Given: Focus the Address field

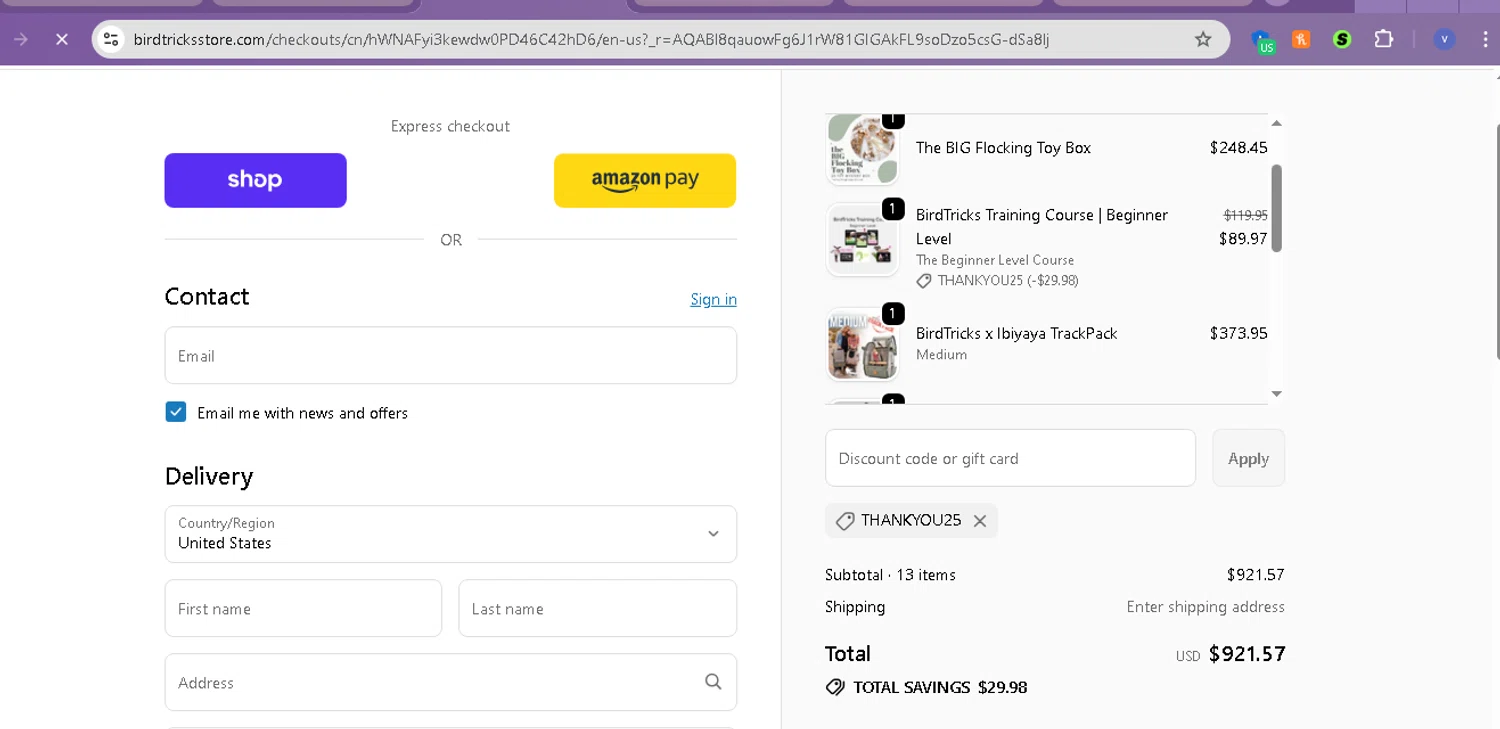Looking at the screenshot, I should pyautogui.click(x=451, y=682).
